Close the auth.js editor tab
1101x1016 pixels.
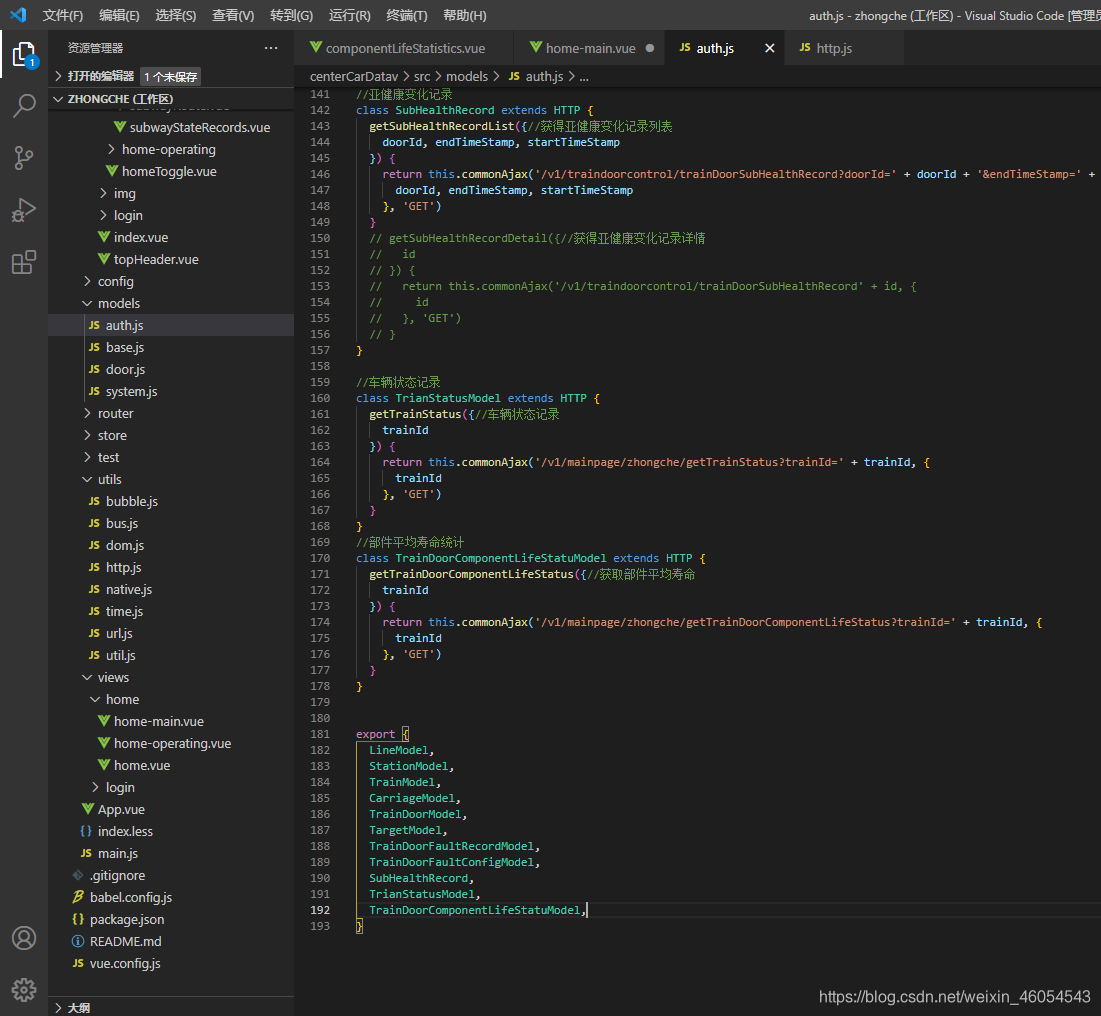pos(770,48)
